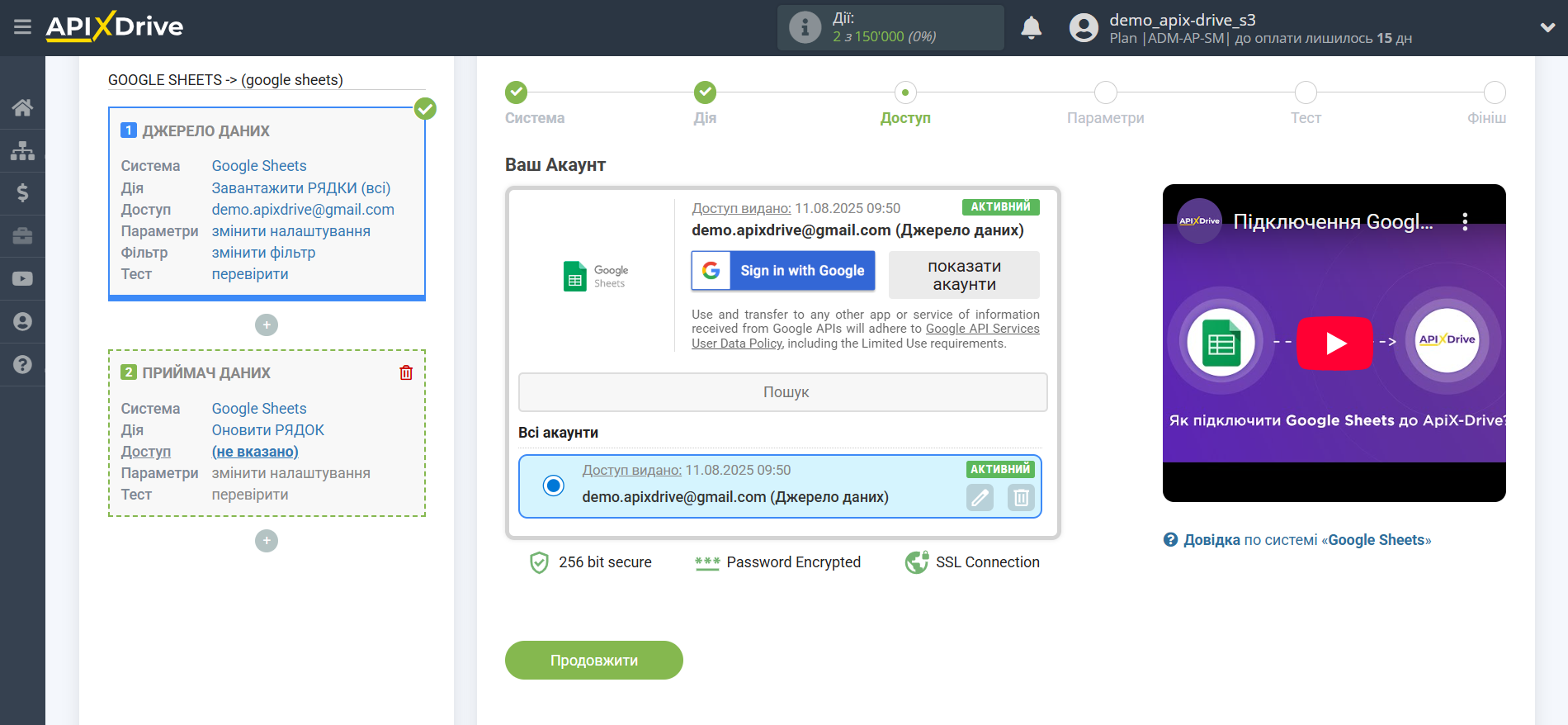1568x725 pixels.
Task: Click the Доступ видано link in top card
Action: coord(741,208)
